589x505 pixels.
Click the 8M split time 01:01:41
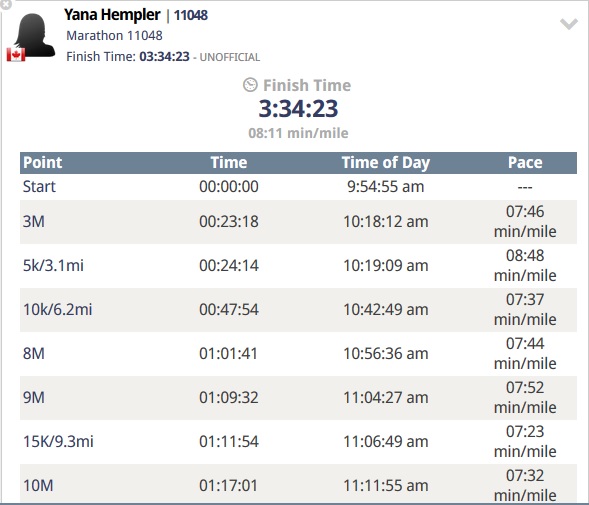coord(228,354)
